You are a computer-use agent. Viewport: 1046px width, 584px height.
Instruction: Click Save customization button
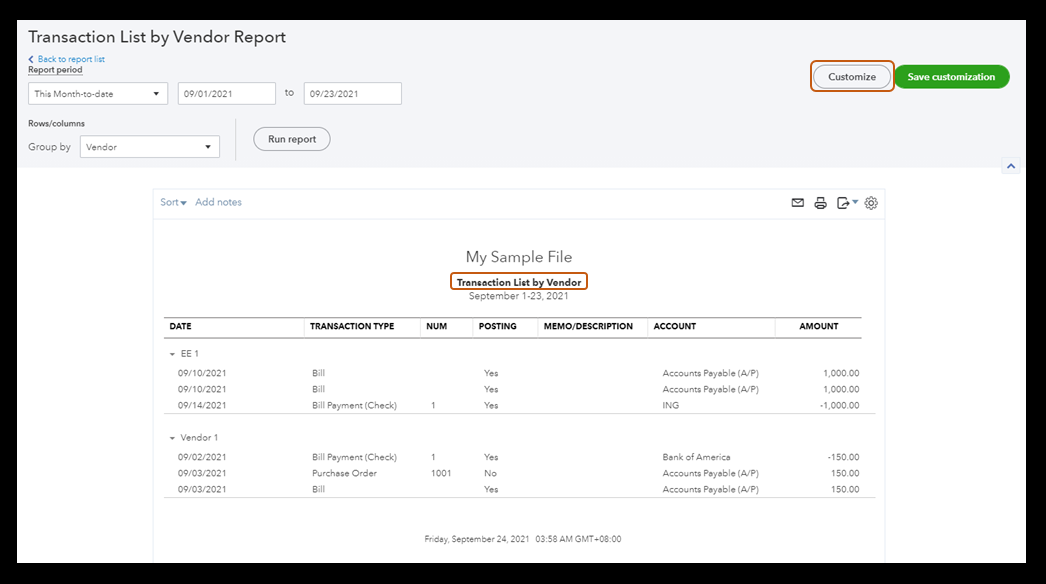951,77
